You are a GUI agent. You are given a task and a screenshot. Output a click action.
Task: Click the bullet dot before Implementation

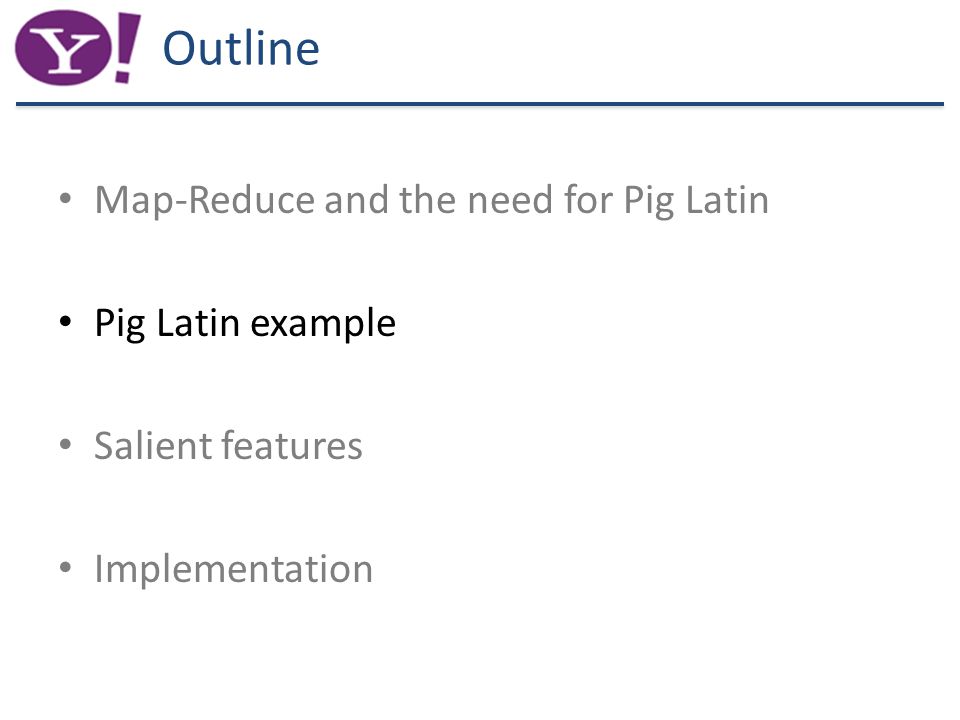[66, 567]
